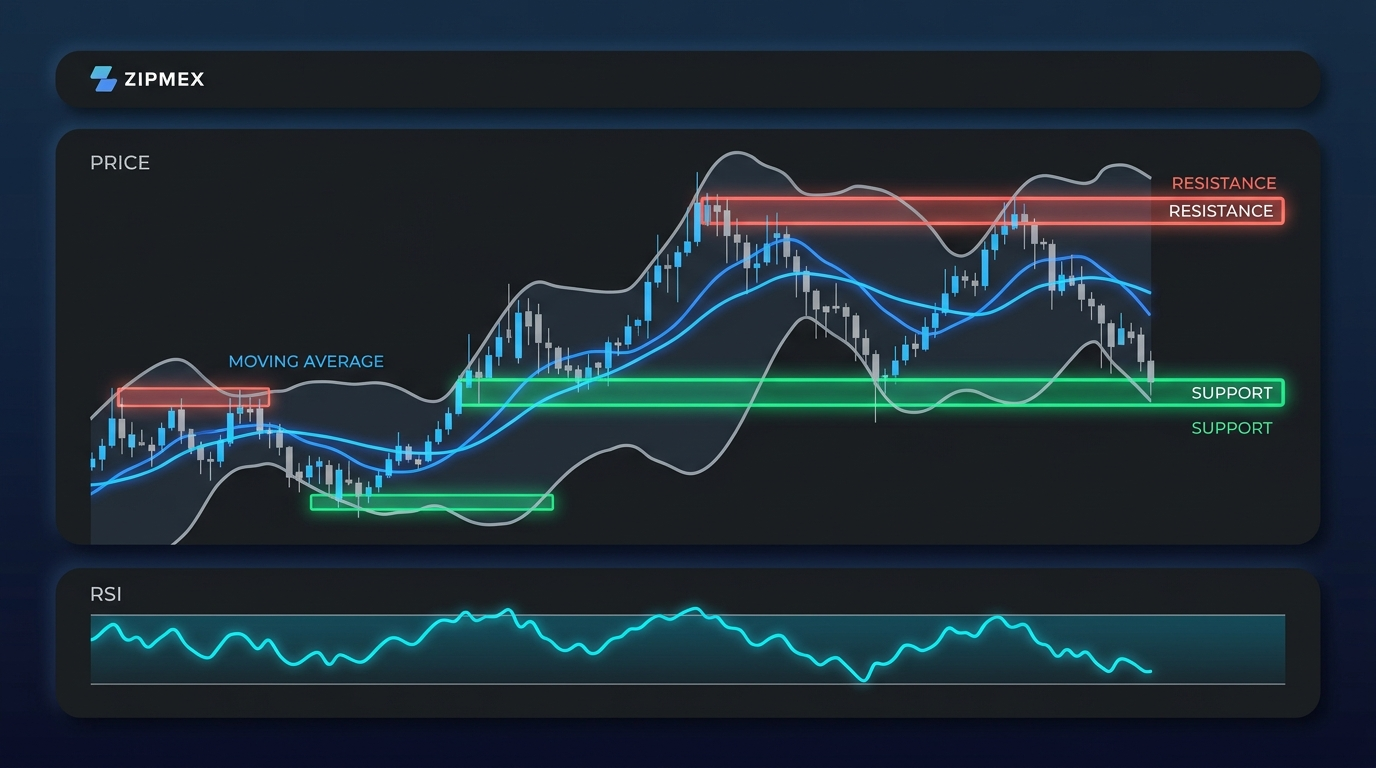
Task: Select the PRICE panel title
Action: (120, 163)
